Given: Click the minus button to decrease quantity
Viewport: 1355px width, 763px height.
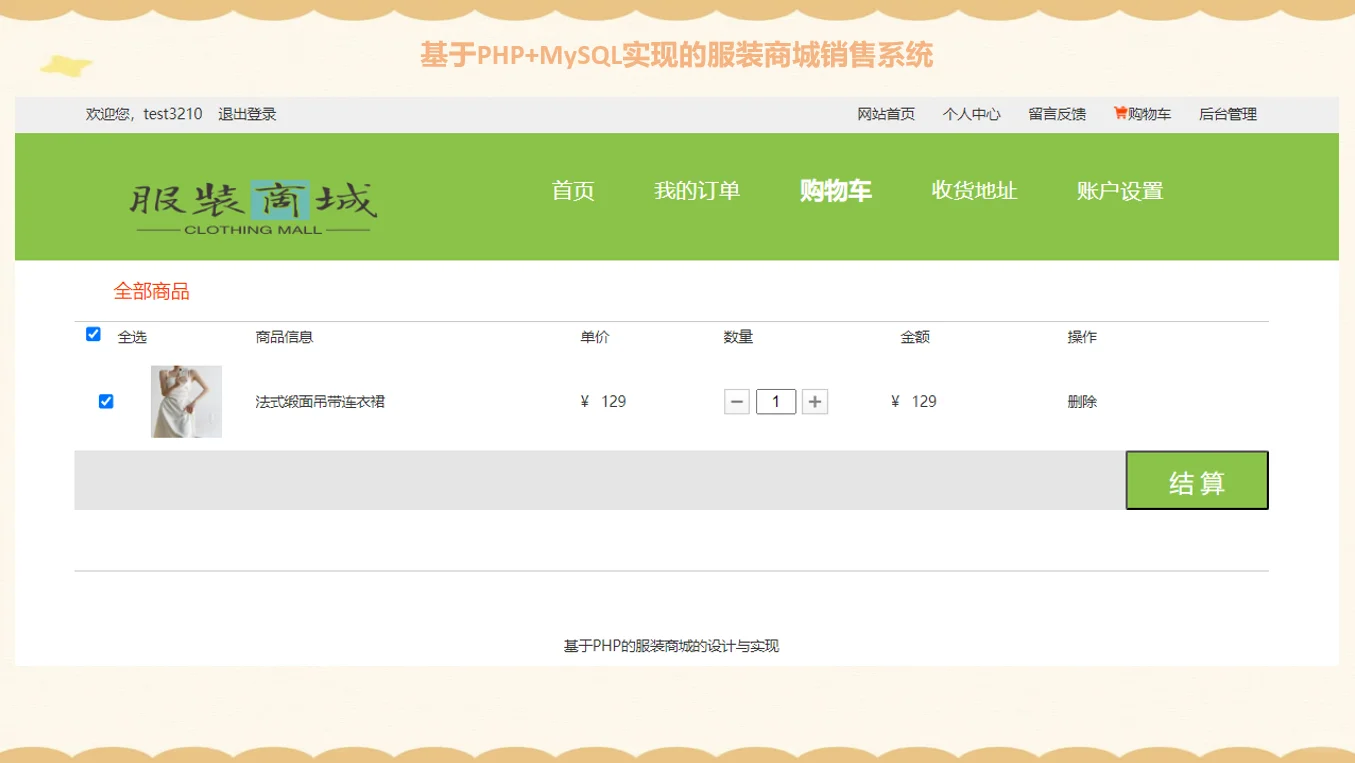Looking at the screenshot, I should click(x=737, y=401).
